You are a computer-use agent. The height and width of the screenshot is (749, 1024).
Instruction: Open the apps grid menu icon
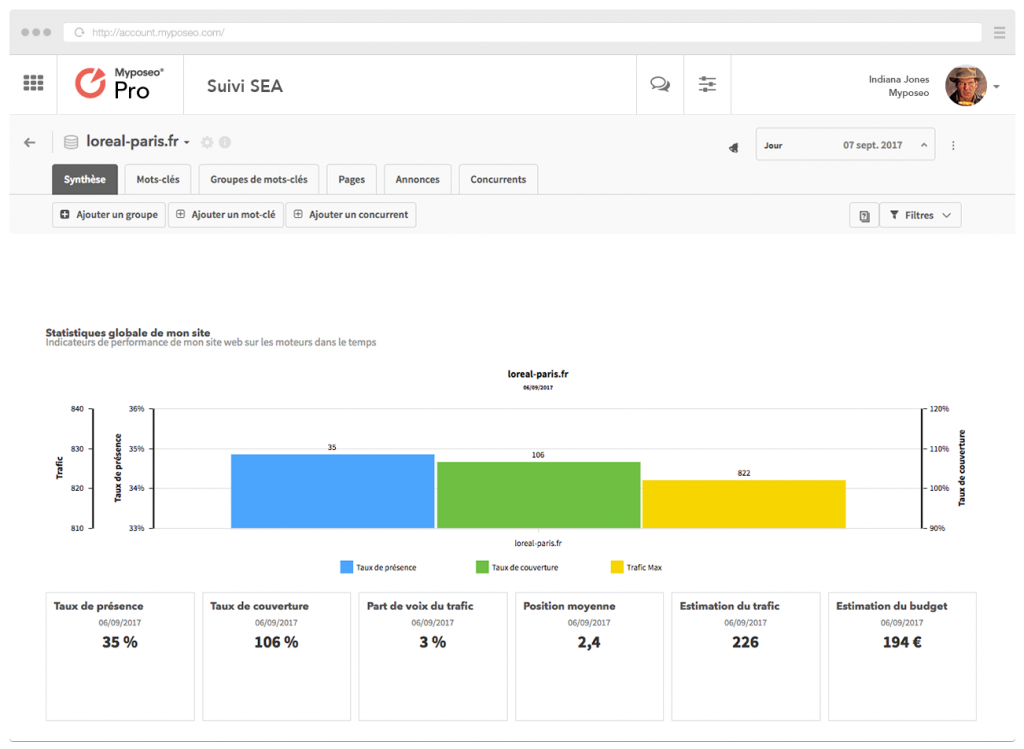(x=33, y=83)
